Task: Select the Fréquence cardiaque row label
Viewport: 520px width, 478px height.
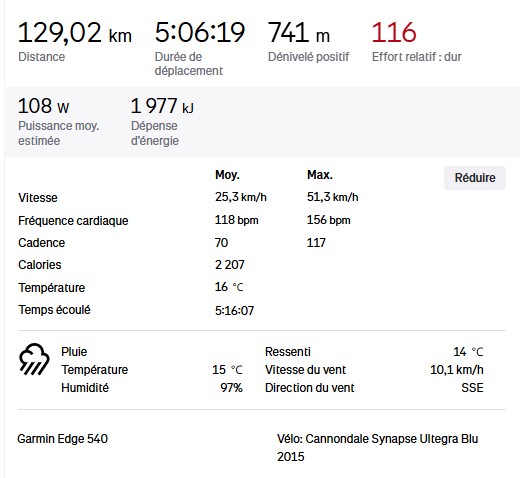Action: pos(73,221)
